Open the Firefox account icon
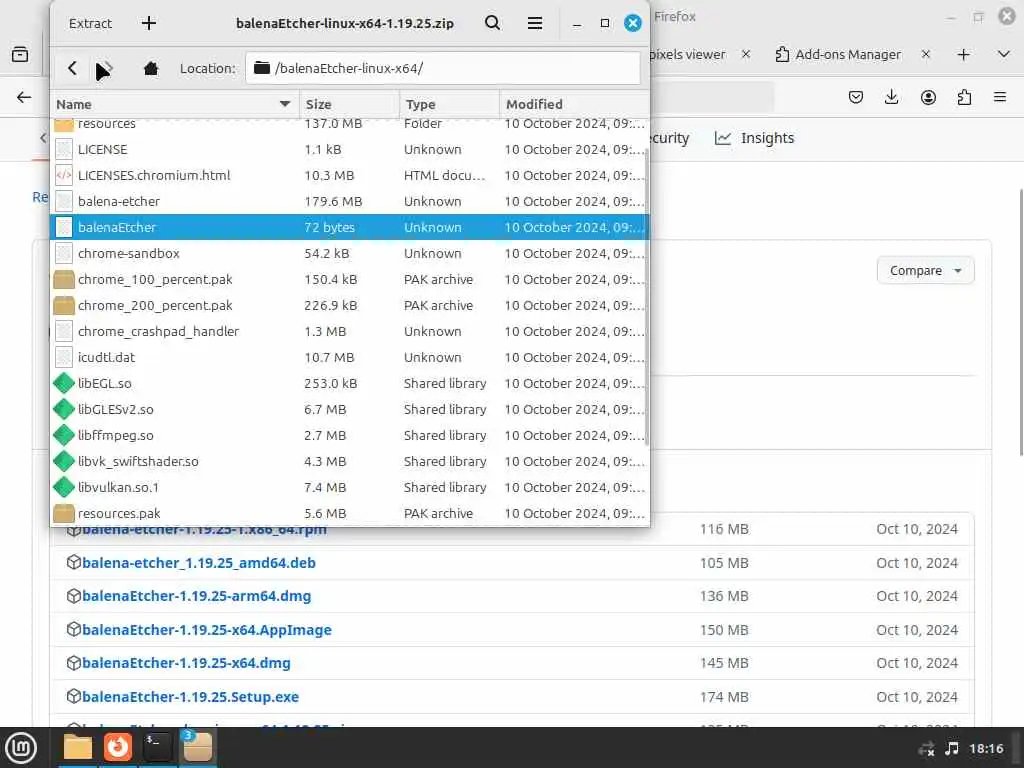Image resolution: width=1024 pixels, height=768 pixels. point(928,97)
